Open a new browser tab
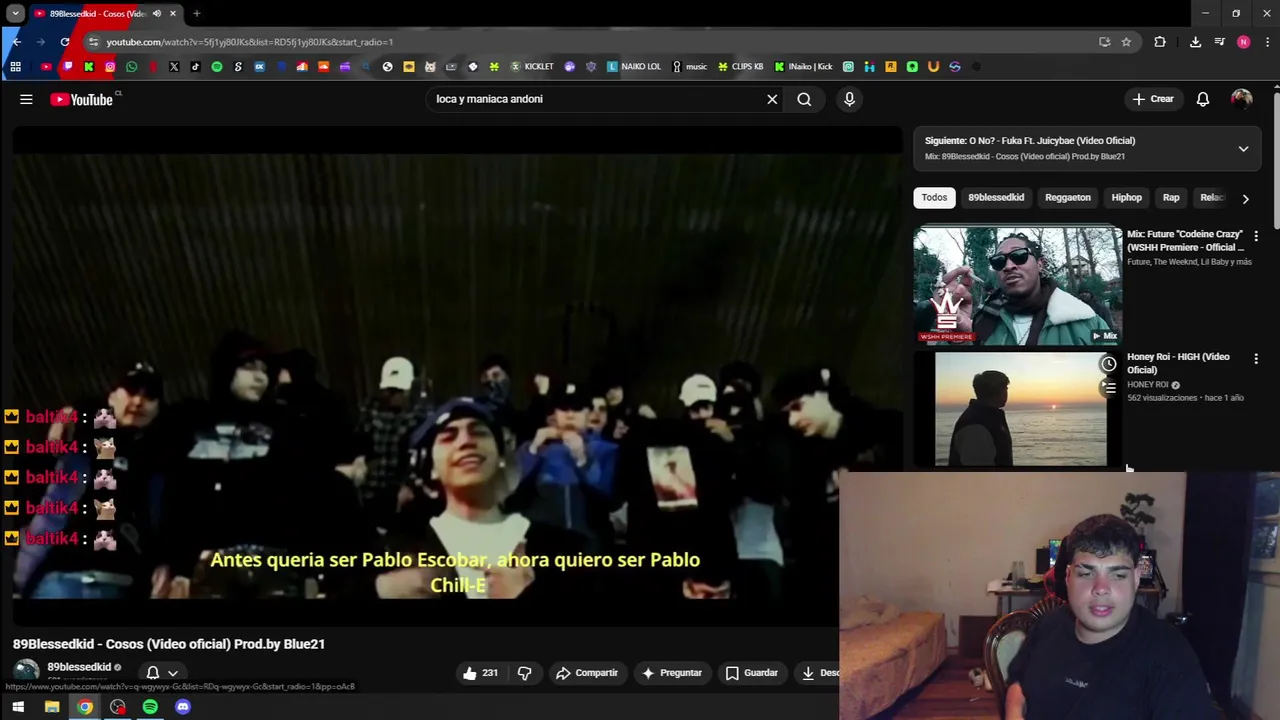 tap(197, 13)
